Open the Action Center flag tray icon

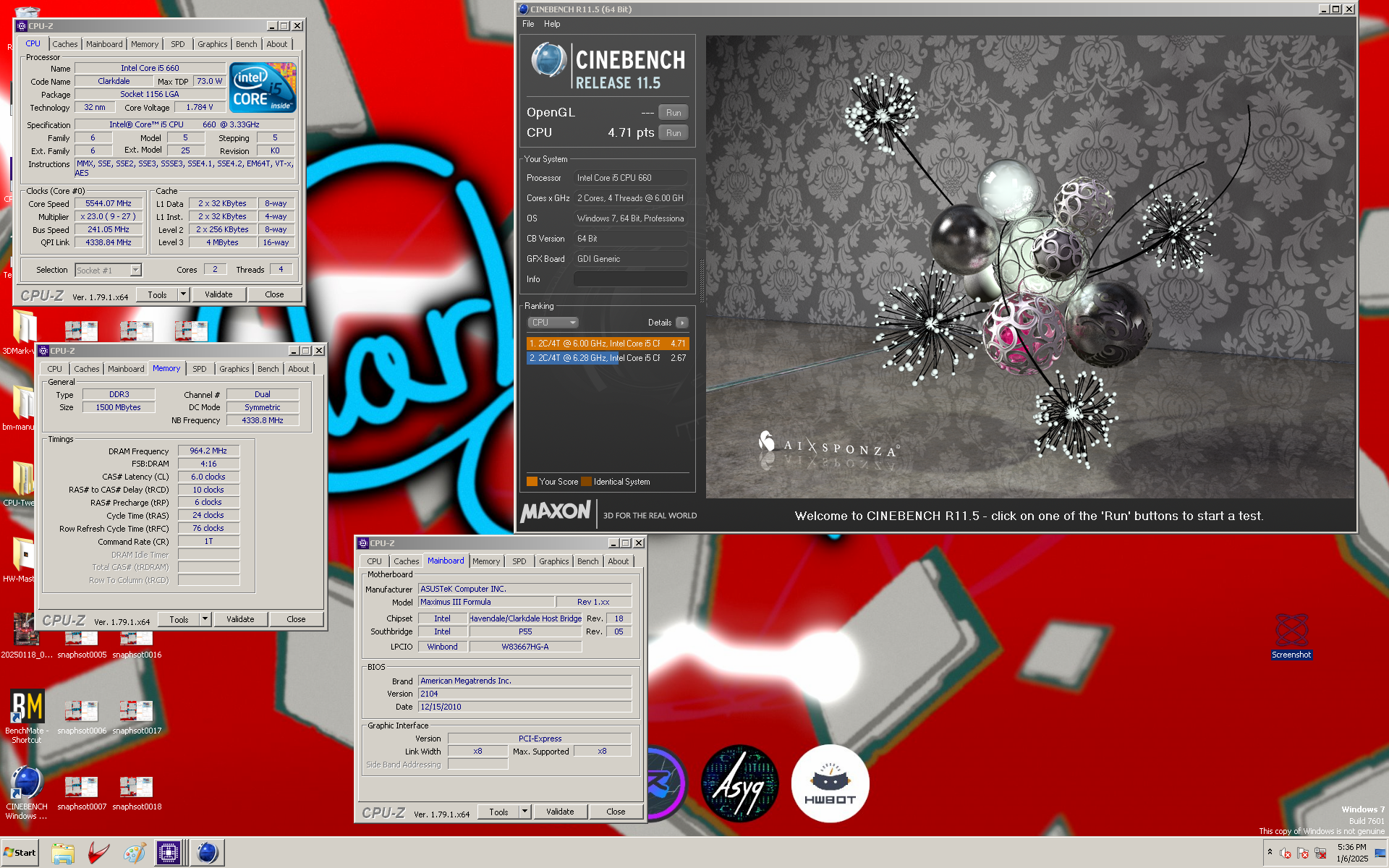click(x=1303, y=853)
